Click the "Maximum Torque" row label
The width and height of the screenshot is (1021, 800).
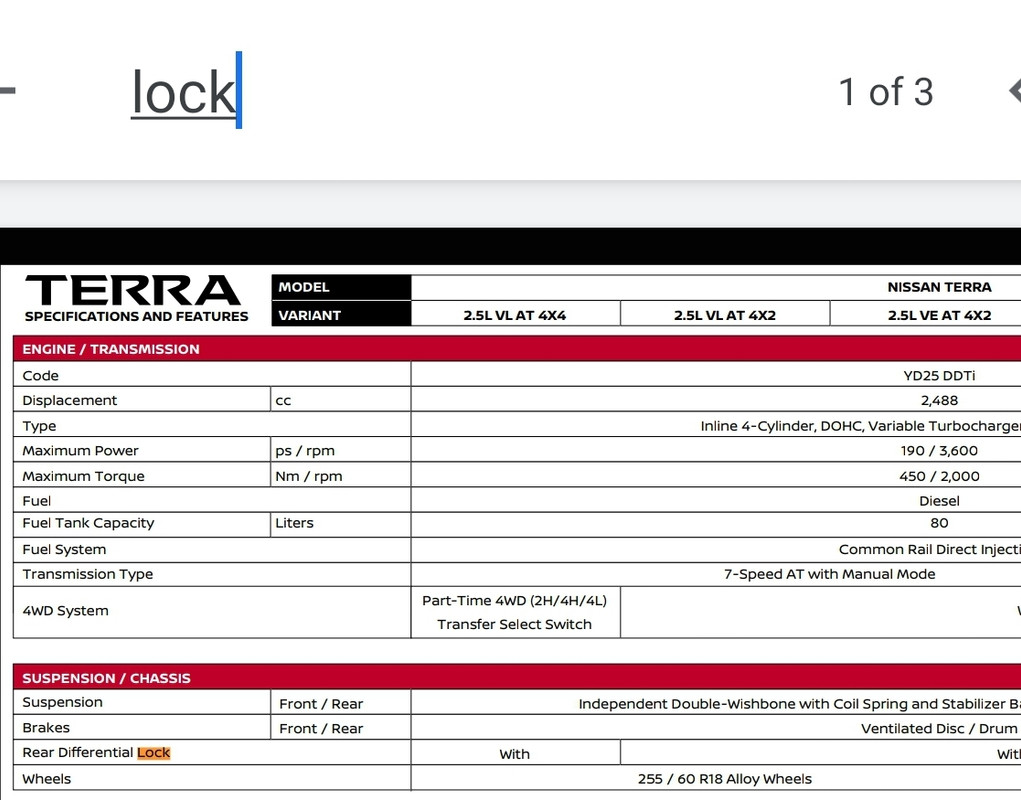83,476
